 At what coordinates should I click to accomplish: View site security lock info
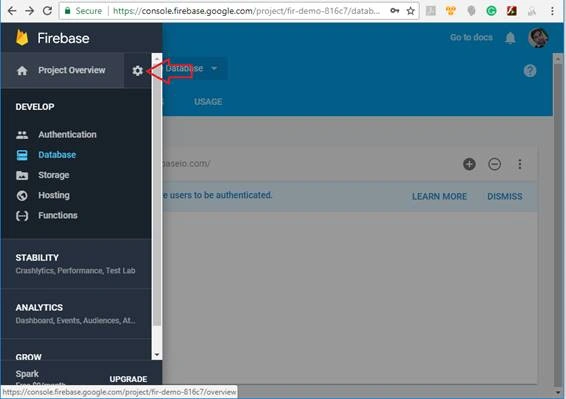(x=68, y=11)
